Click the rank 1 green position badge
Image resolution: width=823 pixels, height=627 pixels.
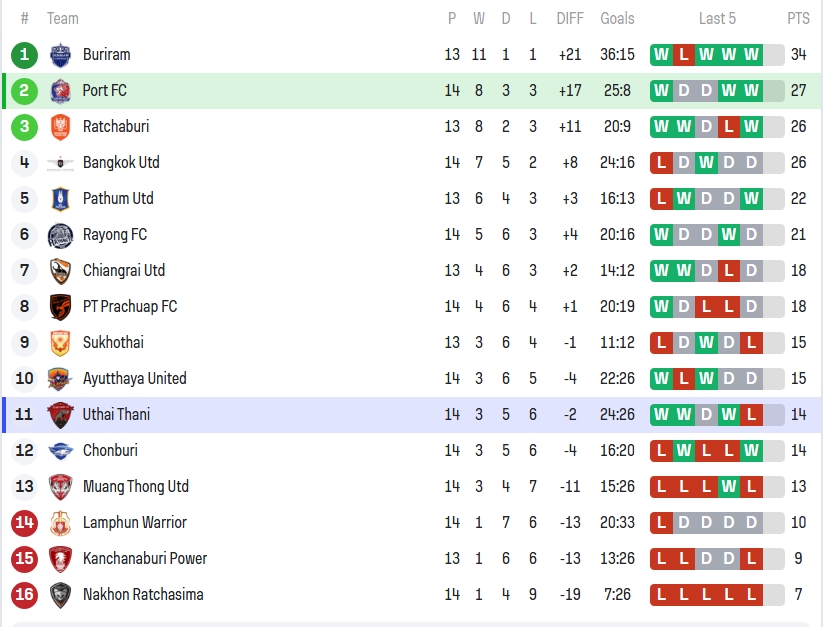tap(25, 55)
